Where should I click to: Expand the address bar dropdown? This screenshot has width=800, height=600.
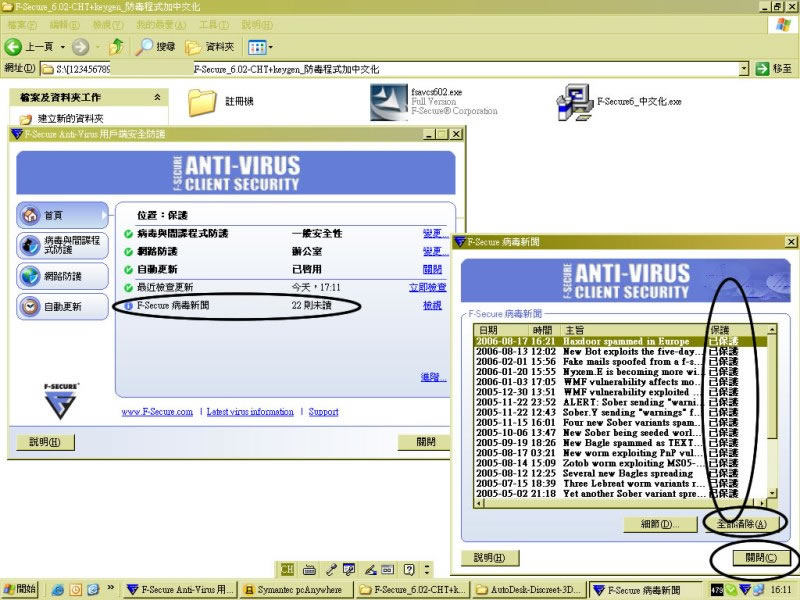pos(744,69)
